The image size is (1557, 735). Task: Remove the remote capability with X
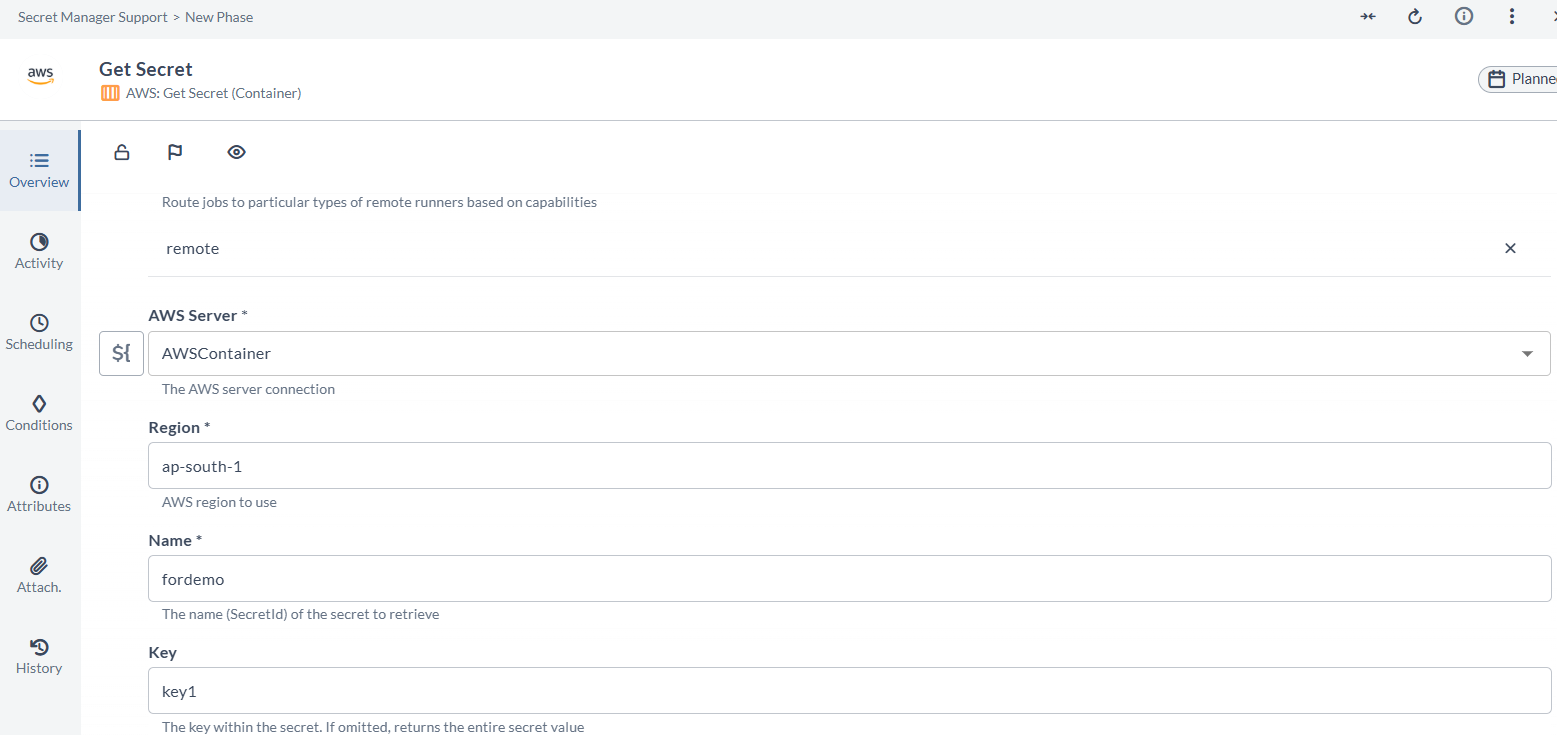click(x=1510, y=248)
